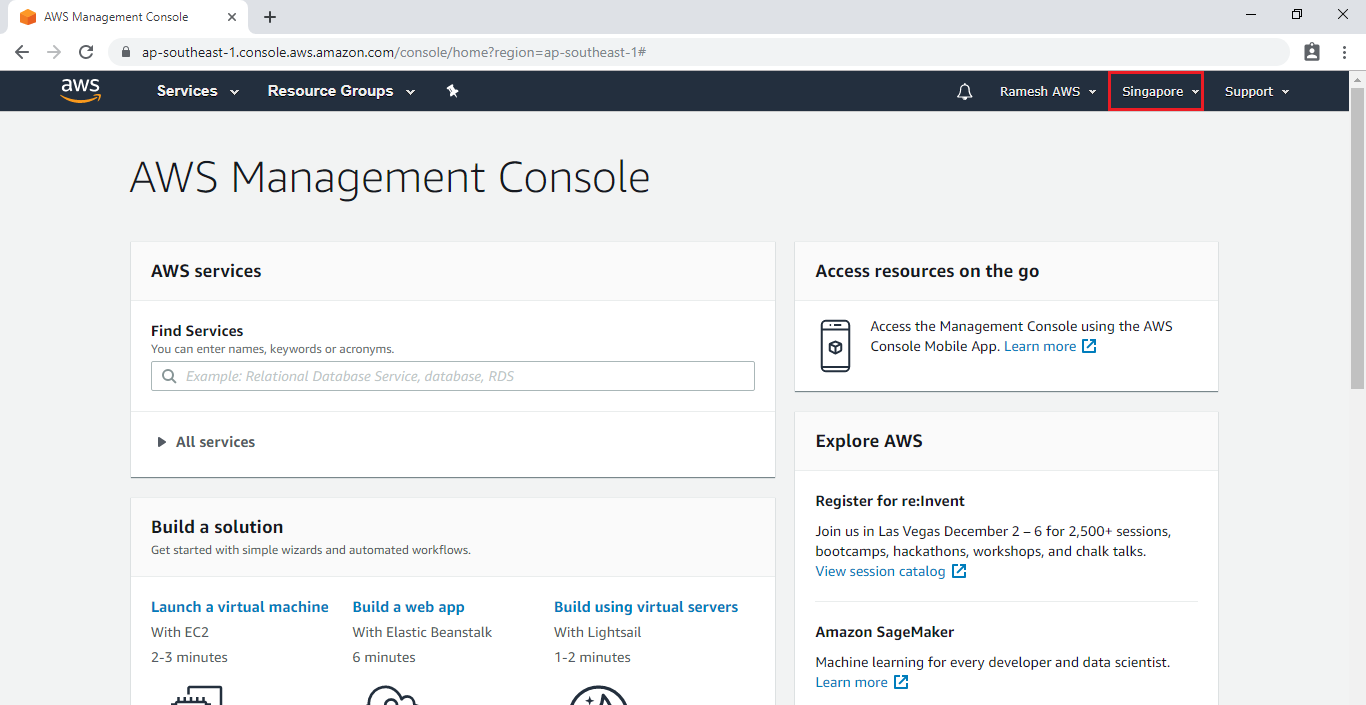Click Build using virtual servers link
The width and height of the screenshot is (1366, 705).
pyautogui.click(x=646, y=607)
